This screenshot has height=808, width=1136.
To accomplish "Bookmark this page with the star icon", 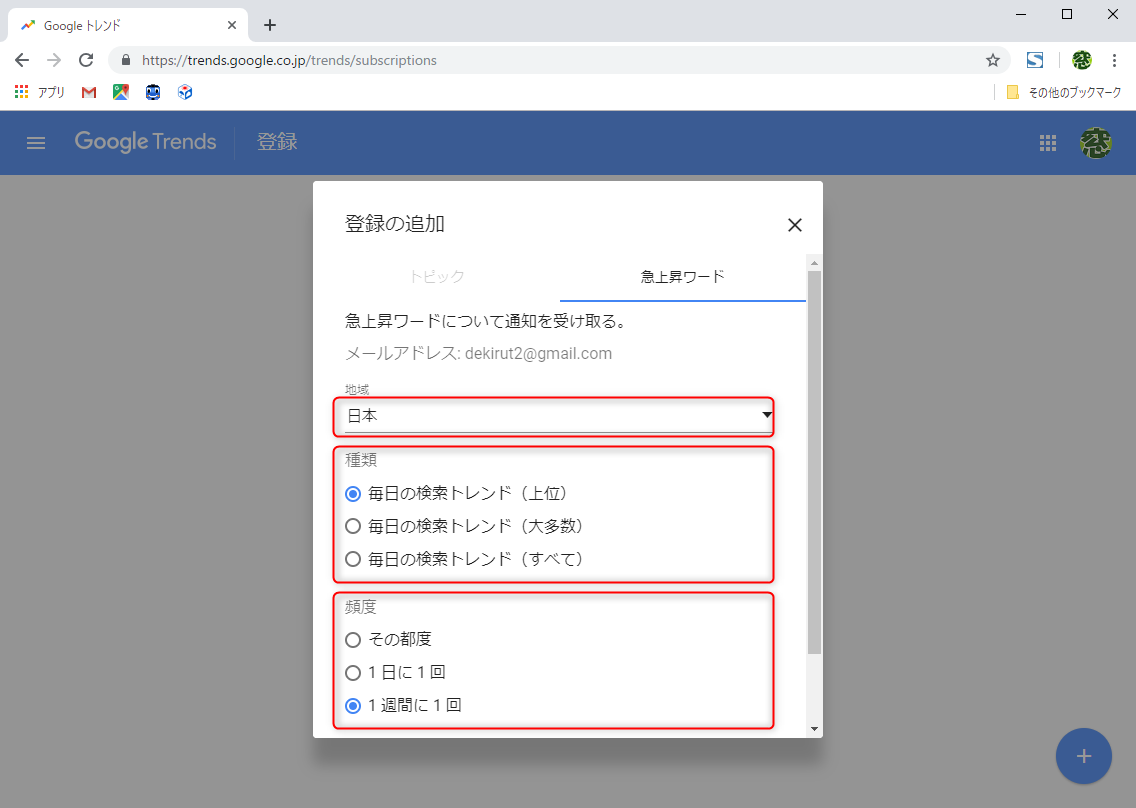I will click(x=992, y=60).
